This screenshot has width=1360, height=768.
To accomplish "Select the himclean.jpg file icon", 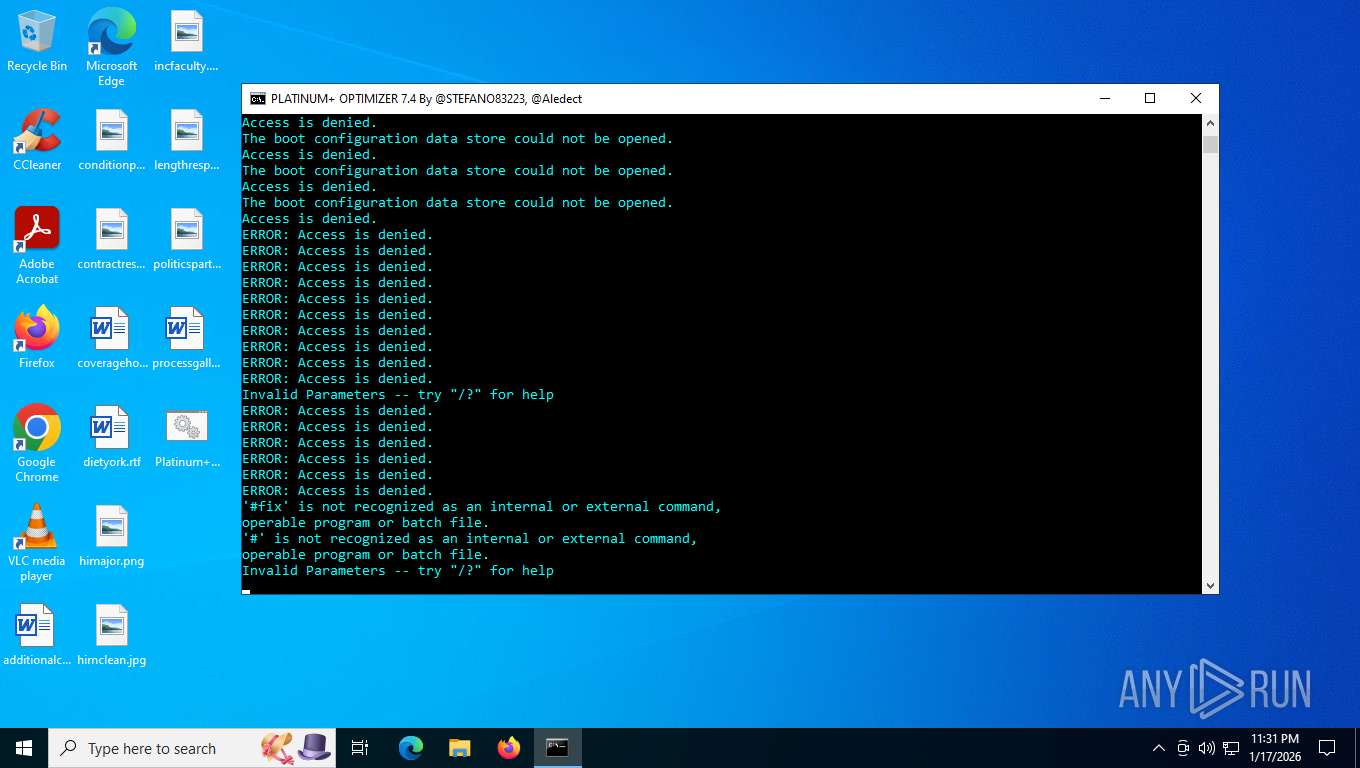I will tap(111, 635).
